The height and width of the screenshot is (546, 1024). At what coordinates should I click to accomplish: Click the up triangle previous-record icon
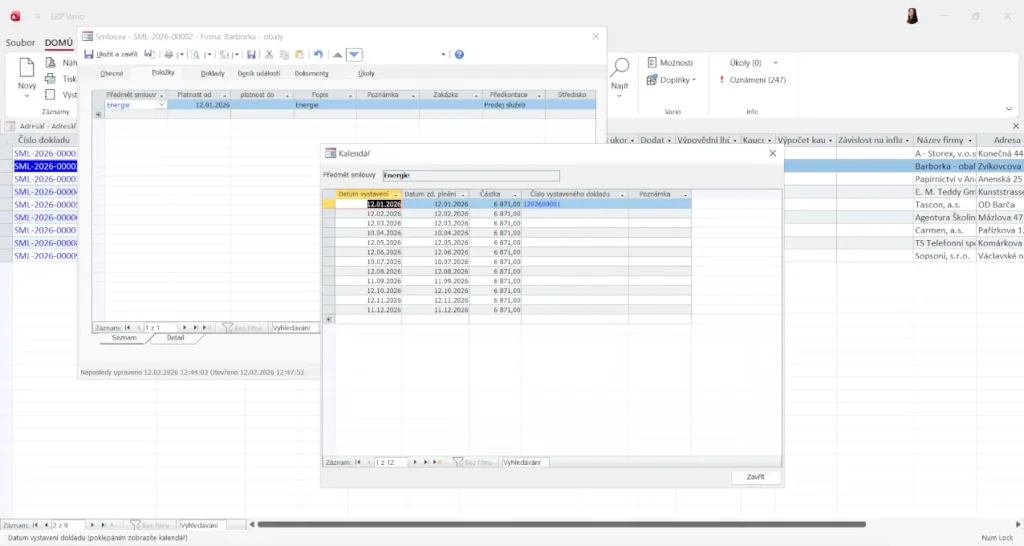[337, 54]
